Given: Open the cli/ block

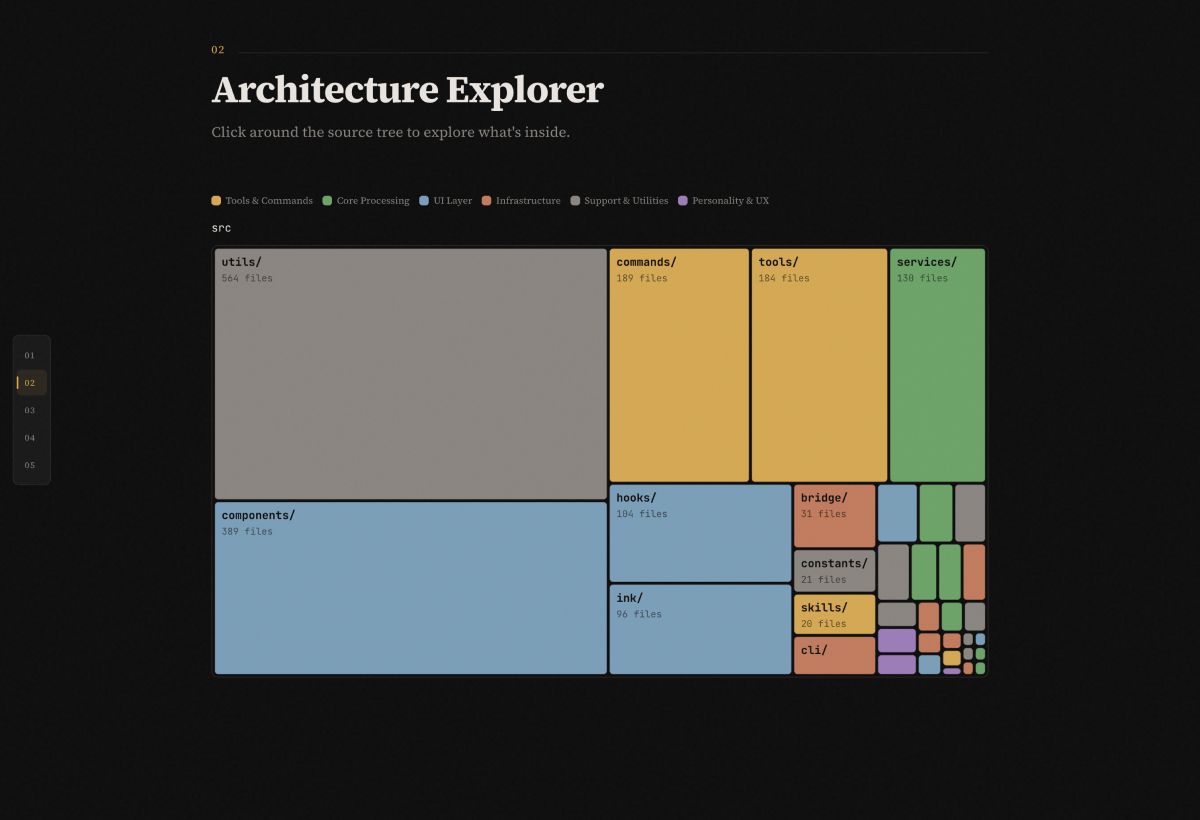Looking at the screenshot, I should pyautogui.click(x=834, y=655).
